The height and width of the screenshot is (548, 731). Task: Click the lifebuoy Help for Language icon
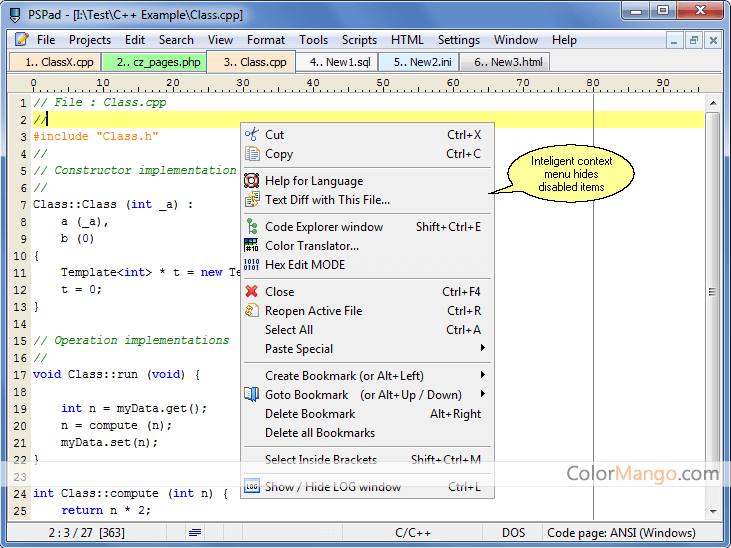point(252,181)
